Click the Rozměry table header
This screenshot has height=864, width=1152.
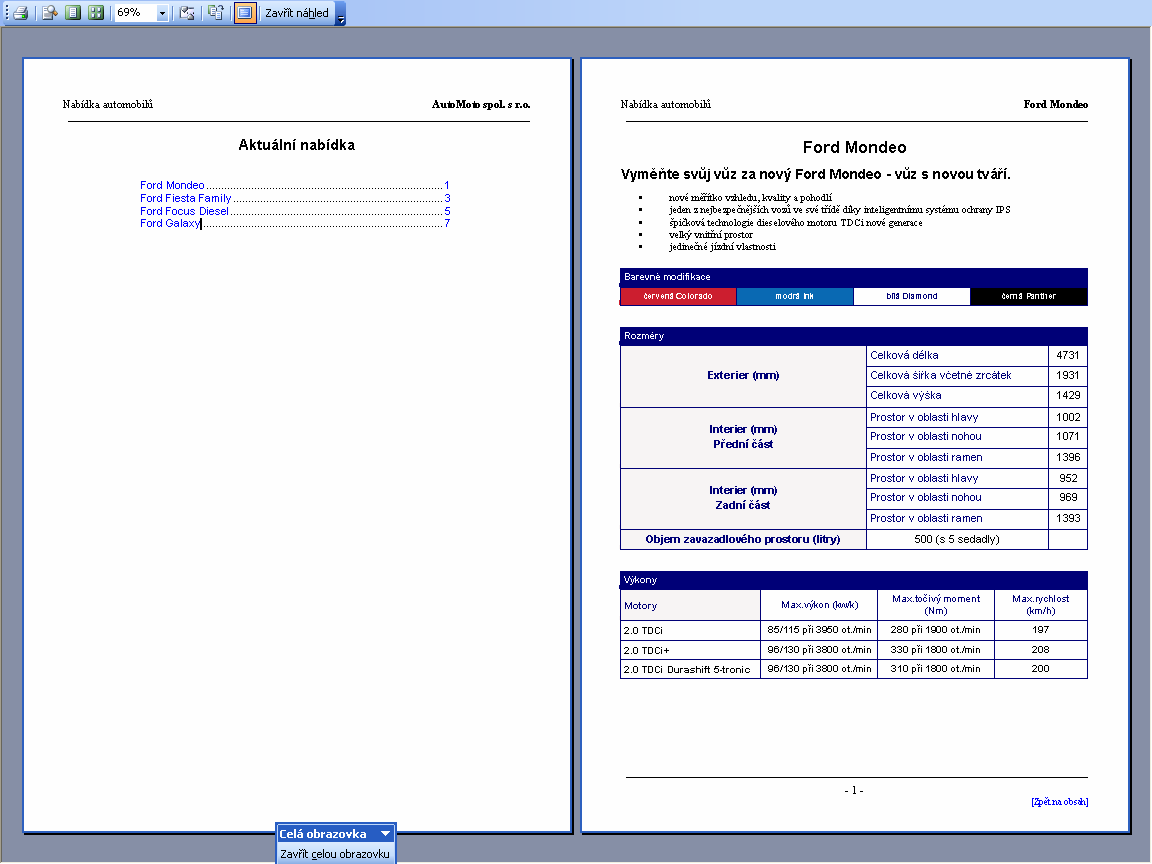pos(854,336)
